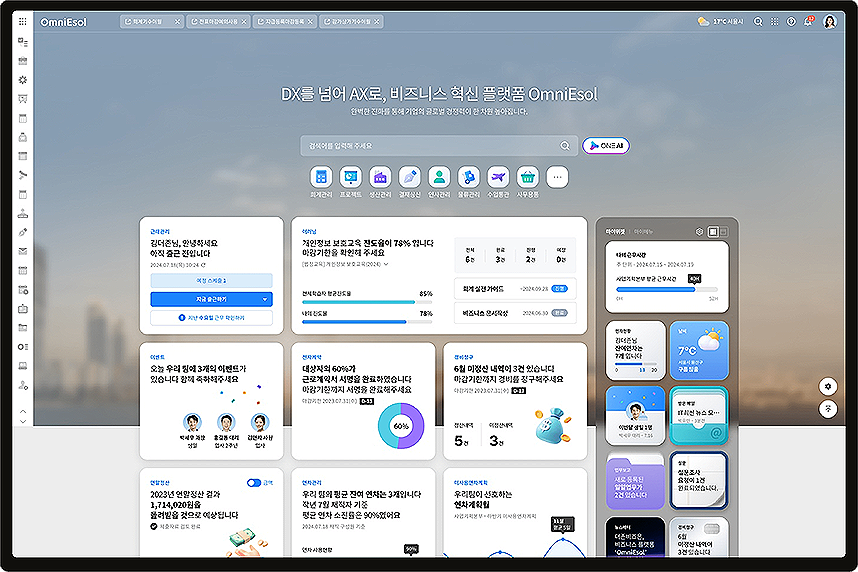The height and width of the screenshot is (572, 858).
Task: Click the sidebar up chevron
Action: point(22,411)
